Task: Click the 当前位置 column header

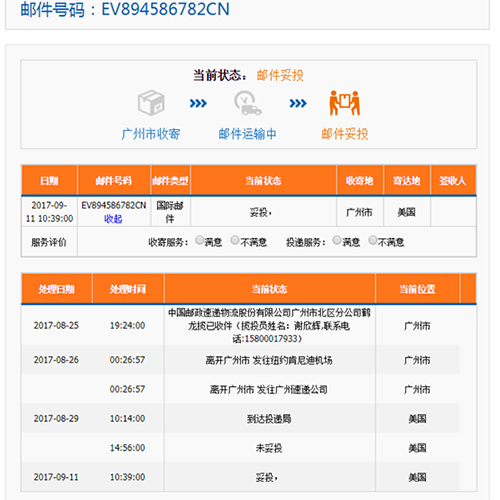Action: pyautogui.click(x=417, y=289)
